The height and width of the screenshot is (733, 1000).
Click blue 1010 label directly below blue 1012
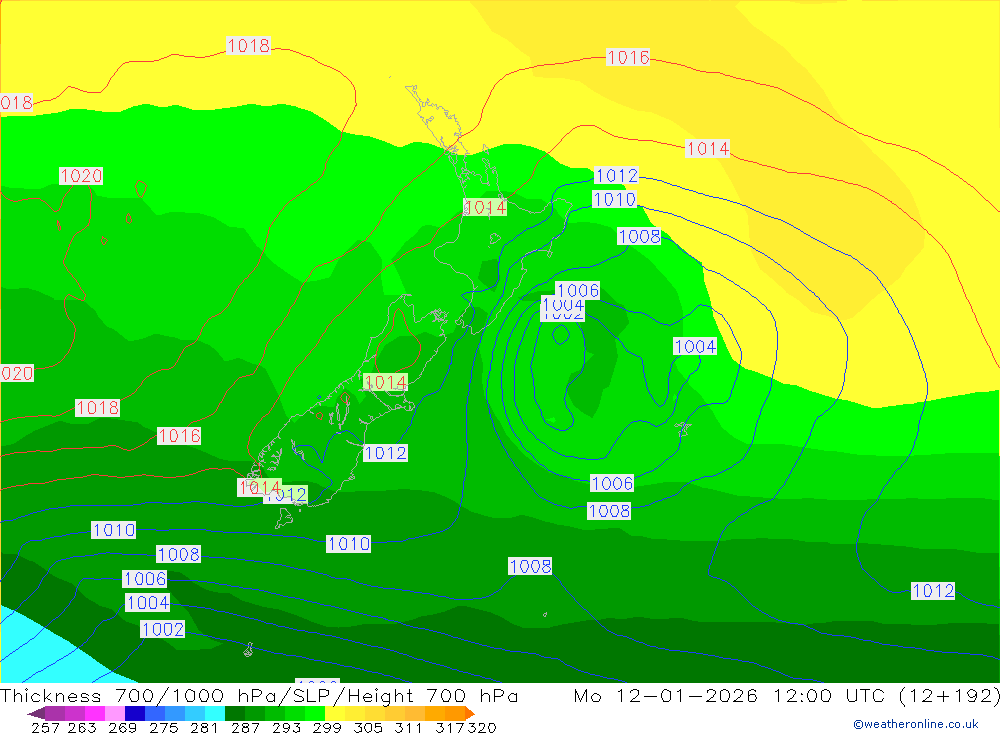pos(614,199)
